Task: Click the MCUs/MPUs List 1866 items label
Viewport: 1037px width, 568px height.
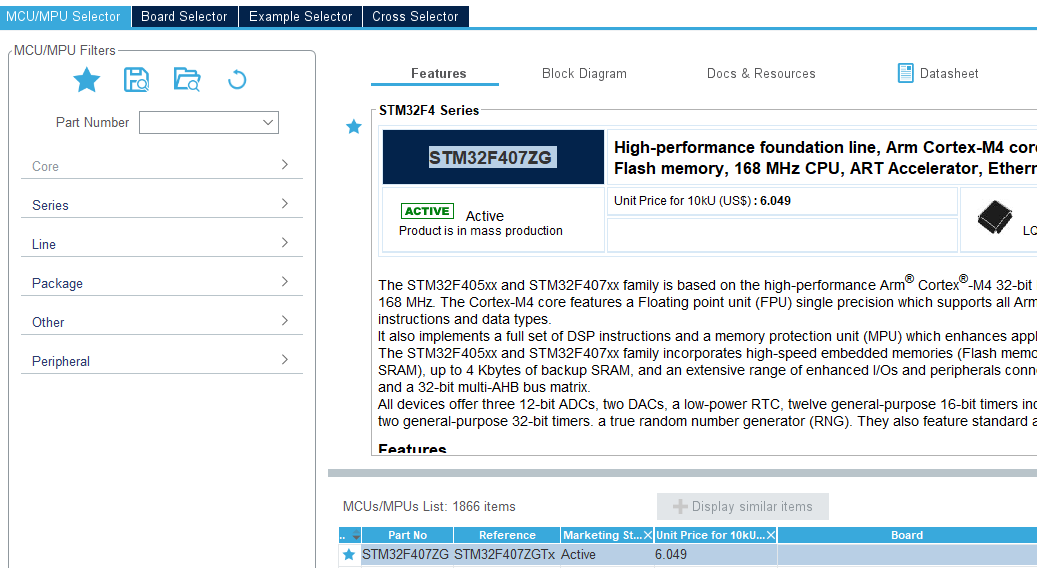Action: (x=429, y=507)
